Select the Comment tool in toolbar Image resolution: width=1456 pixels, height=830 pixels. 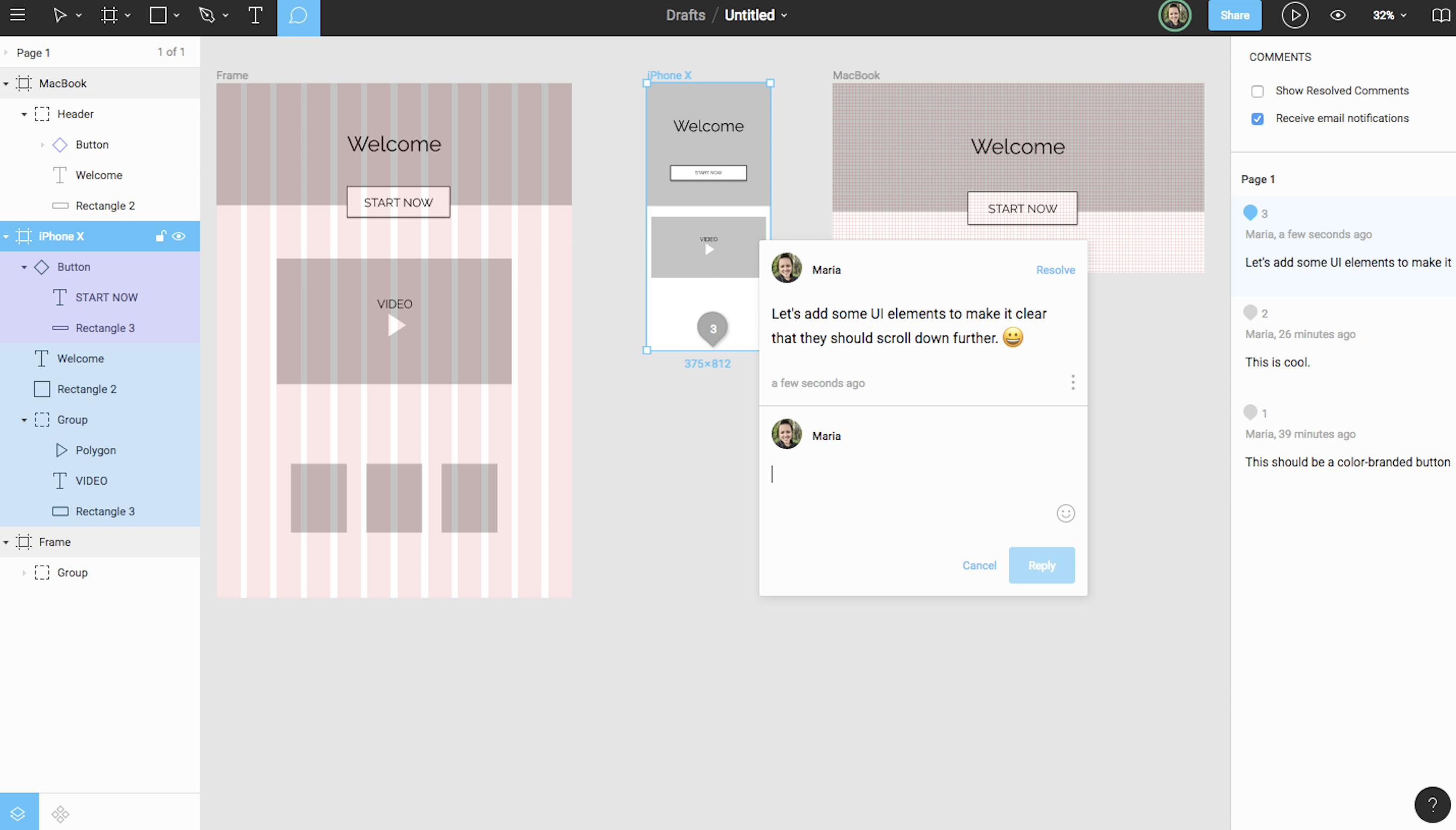click(298, 16)
